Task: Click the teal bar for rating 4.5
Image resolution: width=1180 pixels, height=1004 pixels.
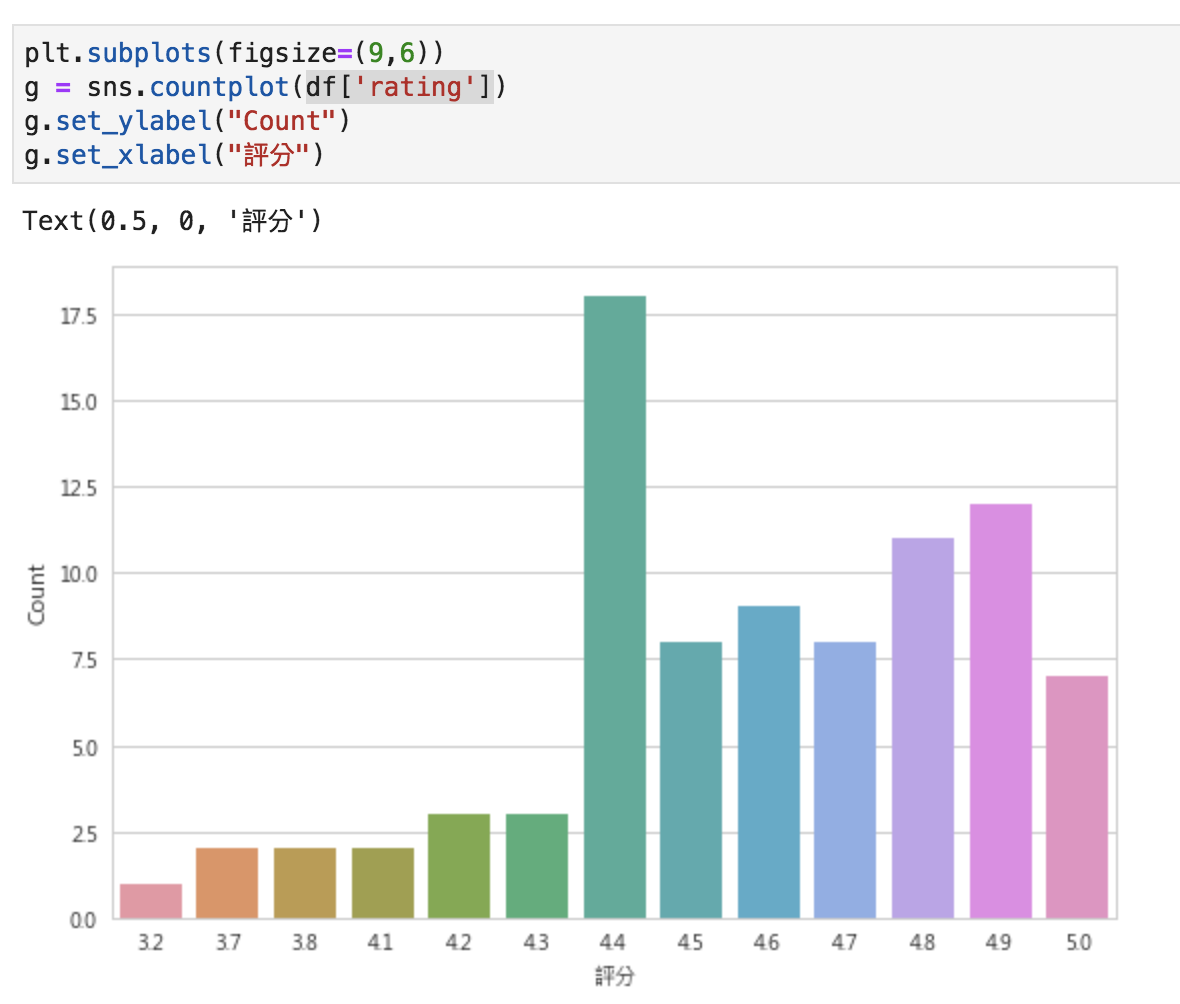Action: coord(691,780)
